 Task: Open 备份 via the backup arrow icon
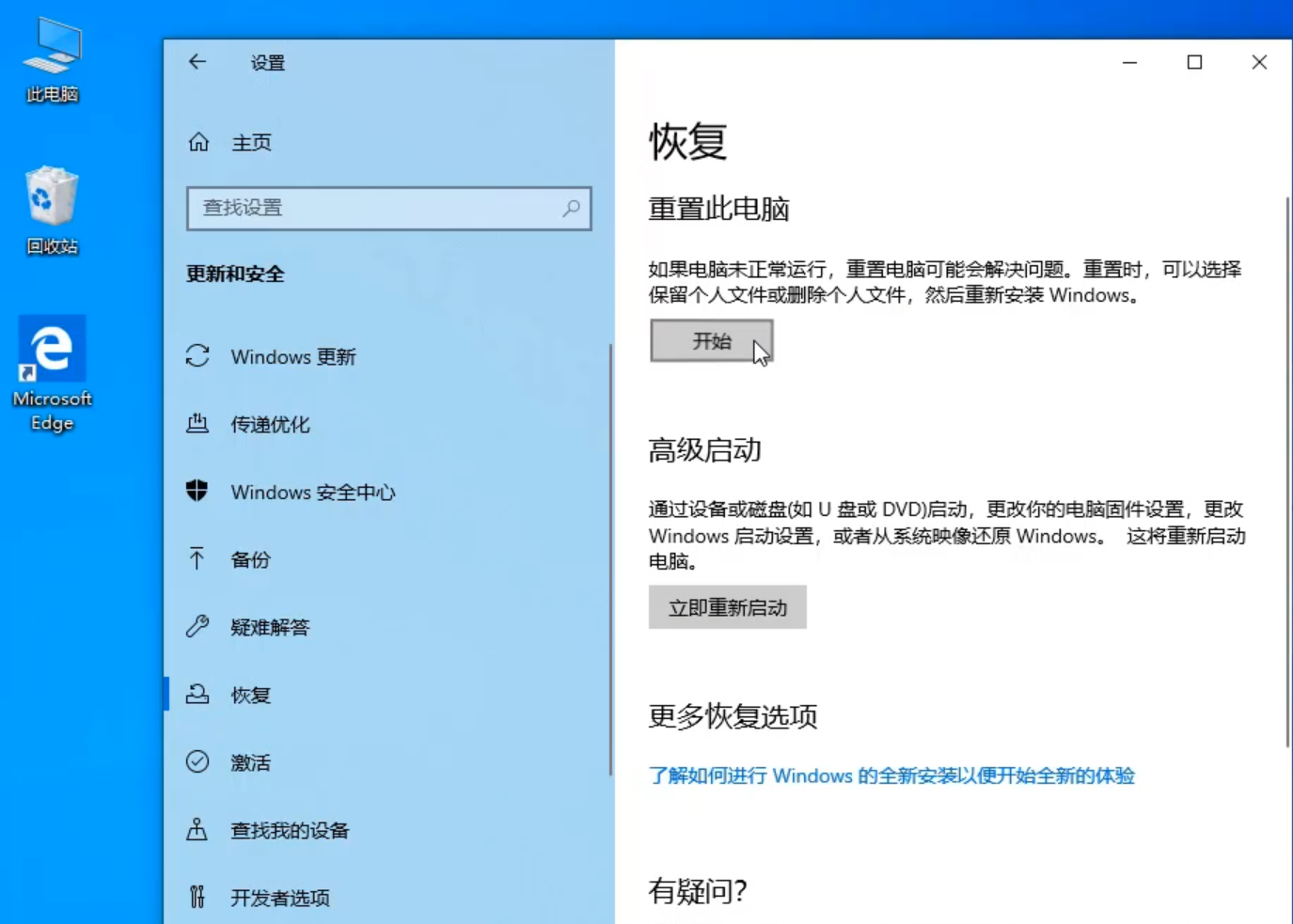tap(197, 559)
